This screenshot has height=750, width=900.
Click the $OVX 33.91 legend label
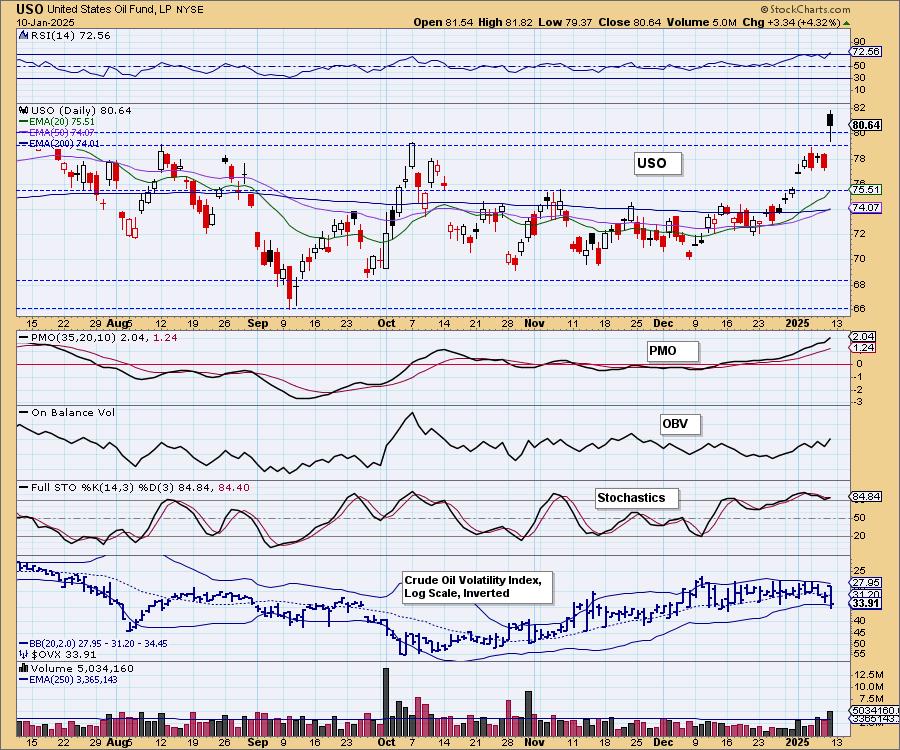click(58, 654)
